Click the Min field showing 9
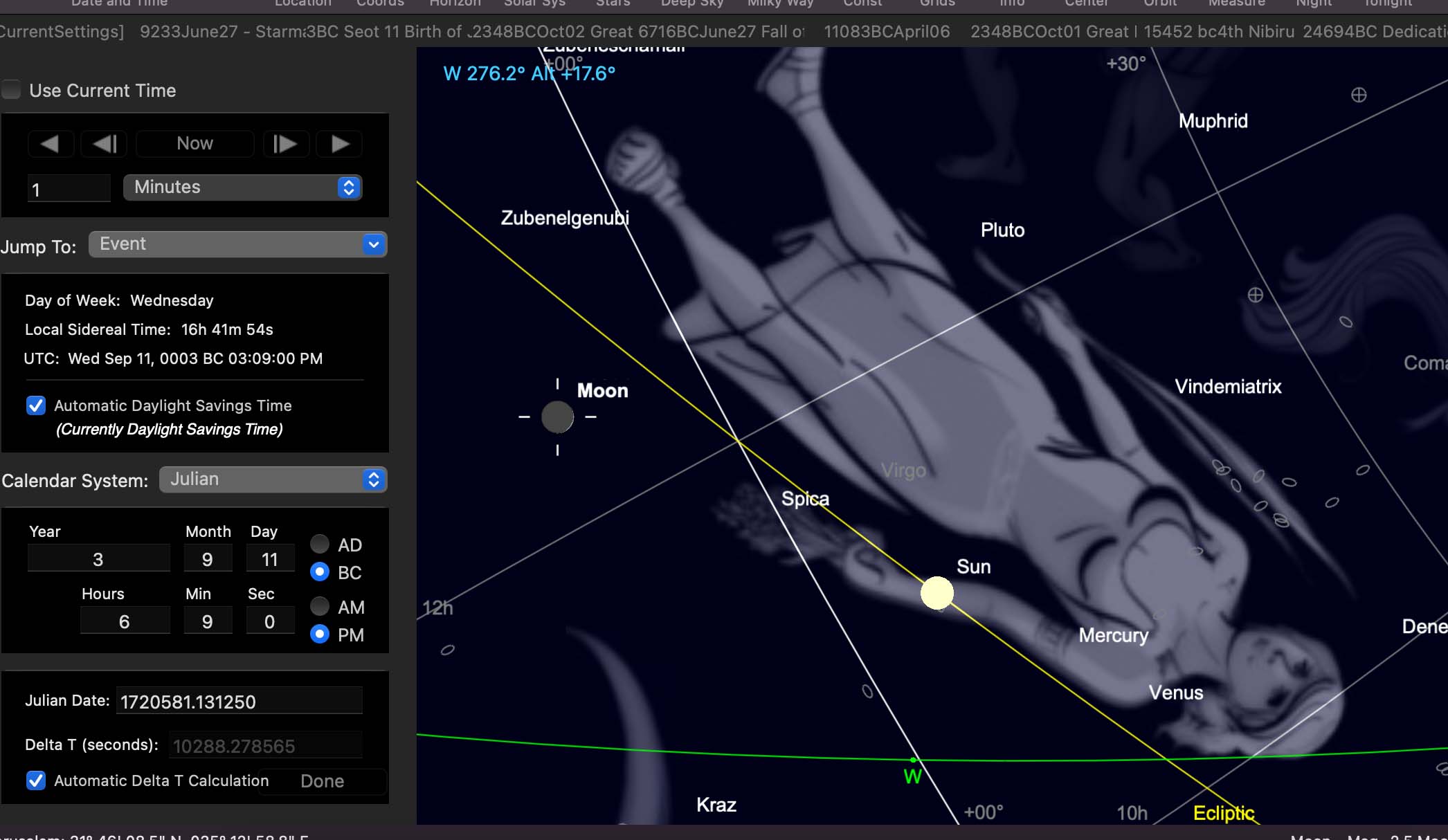This screenshot has height=840, width=1448. (x=208, y=621)
